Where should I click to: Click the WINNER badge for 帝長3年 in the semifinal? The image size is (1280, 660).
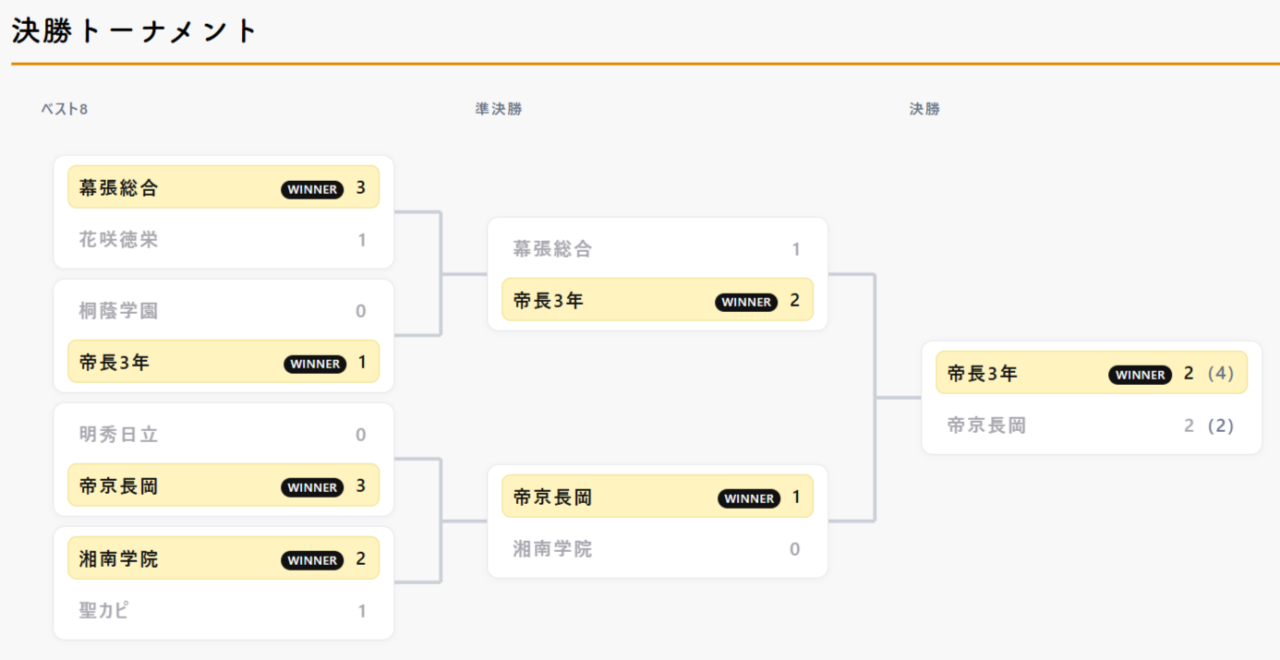click(746, 302)
